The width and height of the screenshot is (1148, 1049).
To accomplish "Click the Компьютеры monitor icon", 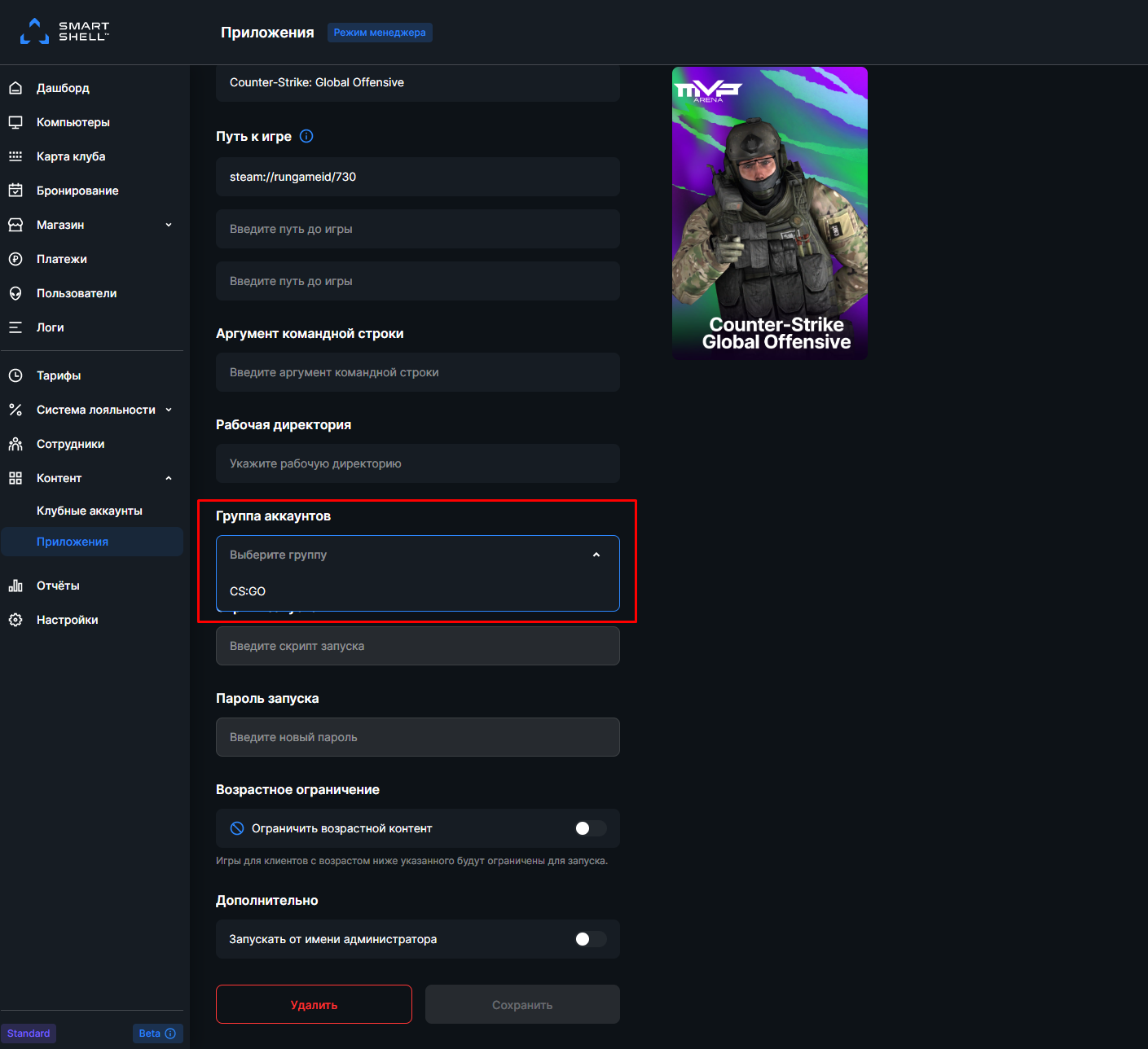I will [15, 122].
